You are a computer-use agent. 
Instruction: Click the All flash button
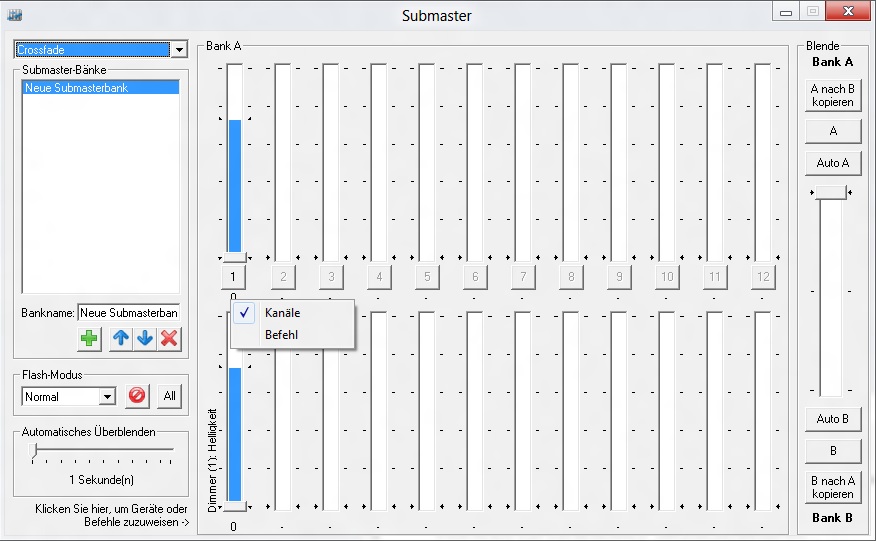170,396
